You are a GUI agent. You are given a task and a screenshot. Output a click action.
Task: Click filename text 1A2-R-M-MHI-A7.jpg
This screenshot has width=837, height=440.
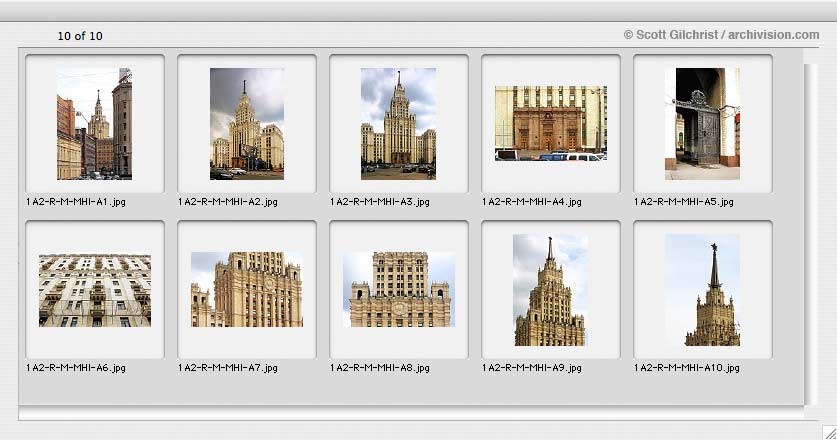[228, 368]
